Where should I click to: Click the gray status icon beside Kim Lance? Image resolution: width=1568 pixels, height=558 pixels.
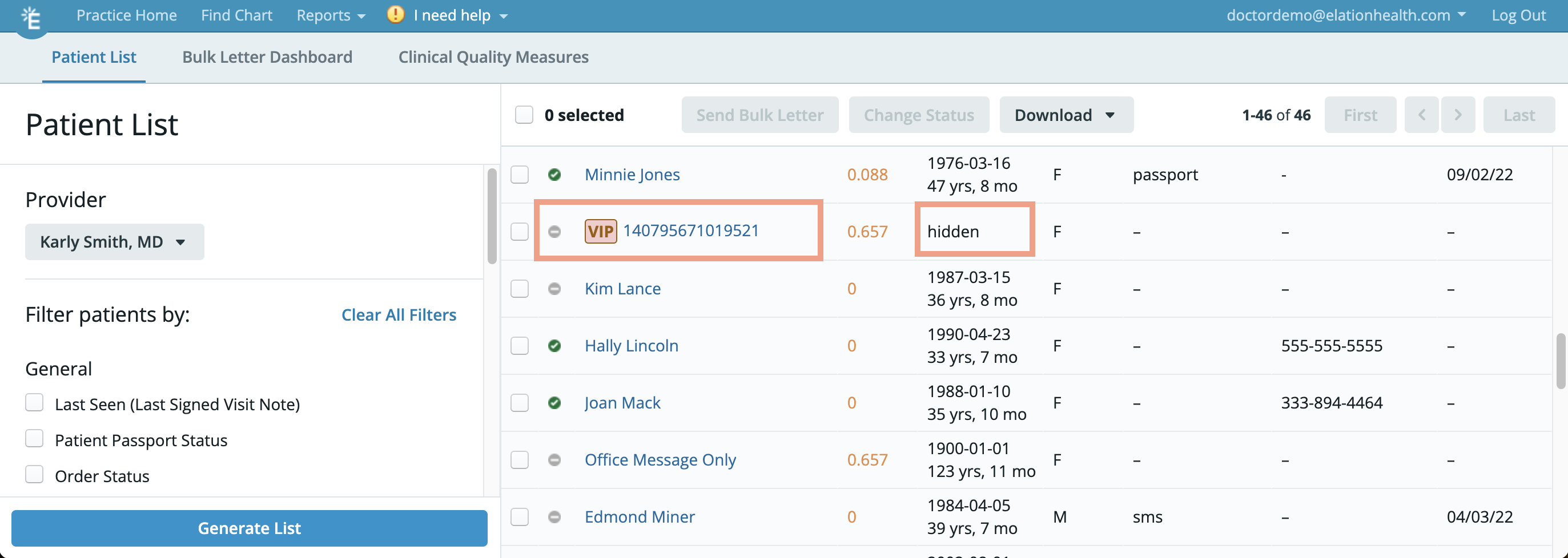point(554,289)
